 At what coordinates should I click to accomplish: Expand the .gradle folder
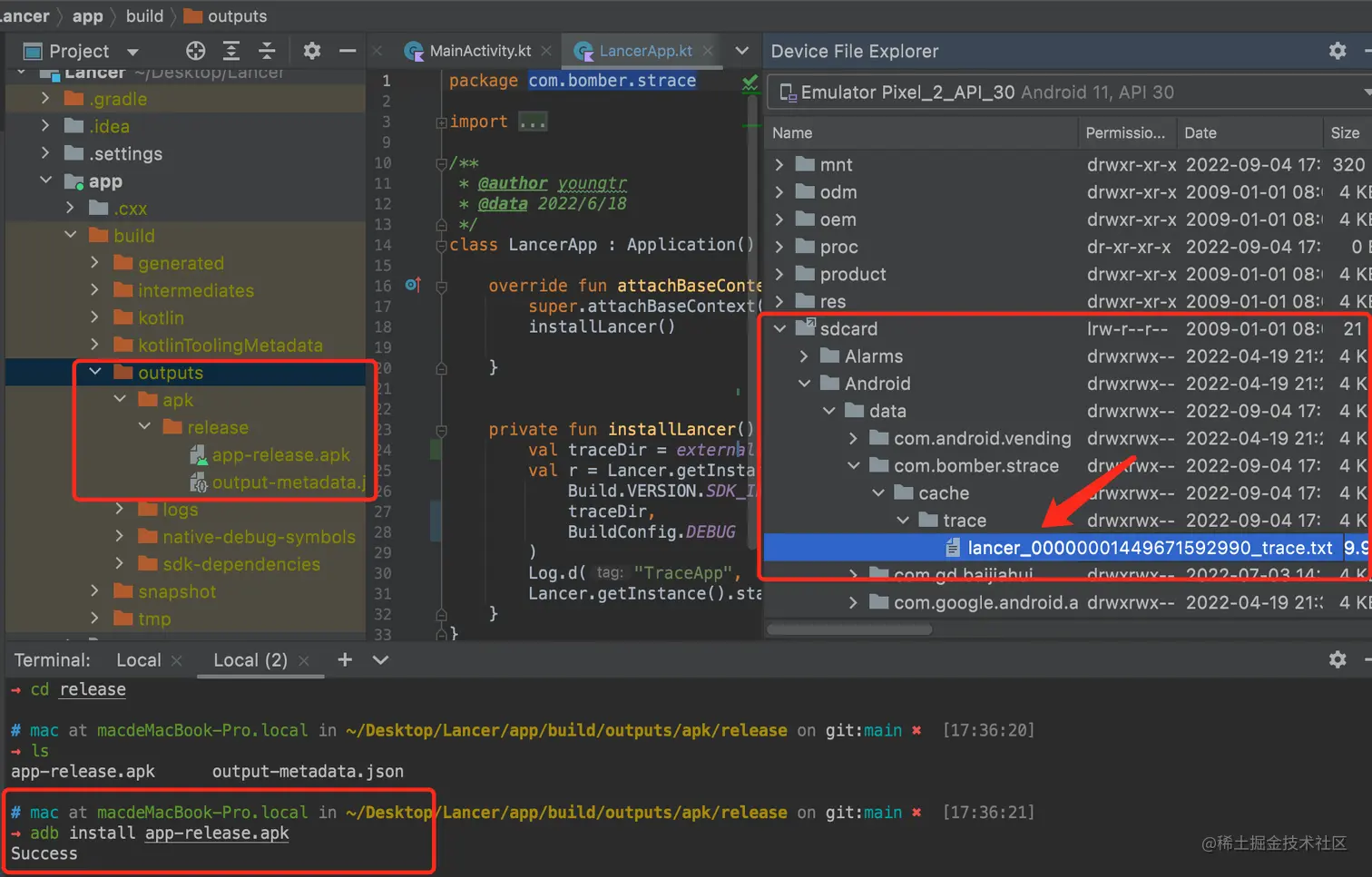[x=45, y=99]
